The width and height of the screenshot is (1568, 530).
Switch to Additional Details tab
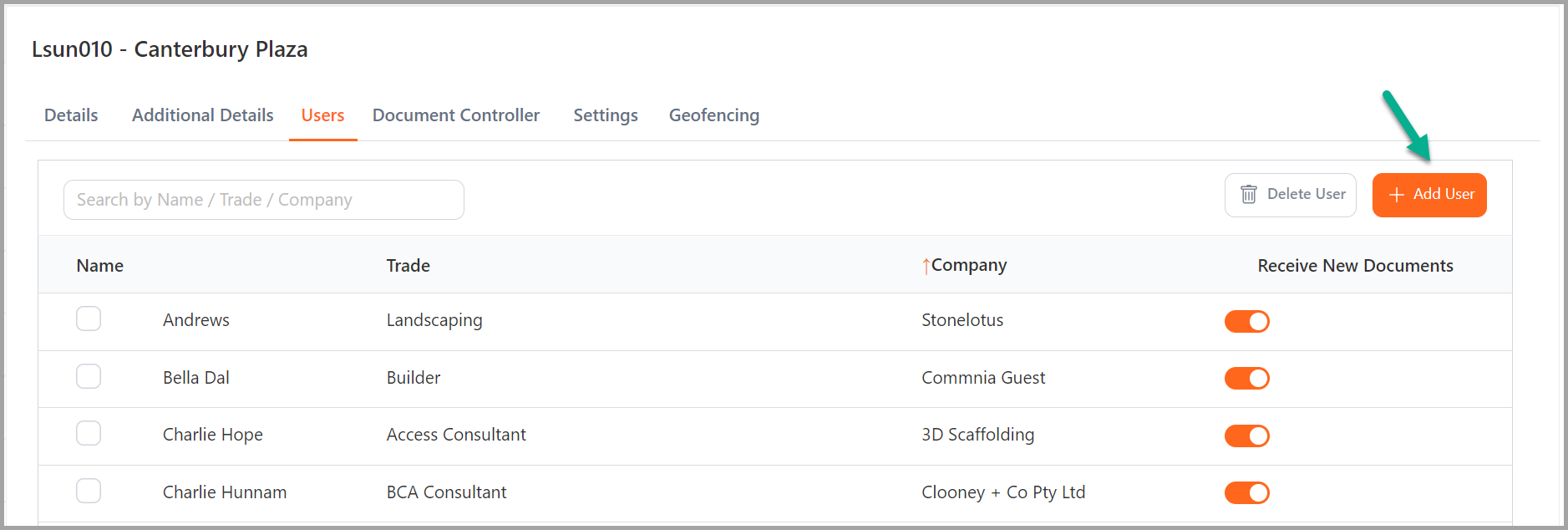[203, 115]
